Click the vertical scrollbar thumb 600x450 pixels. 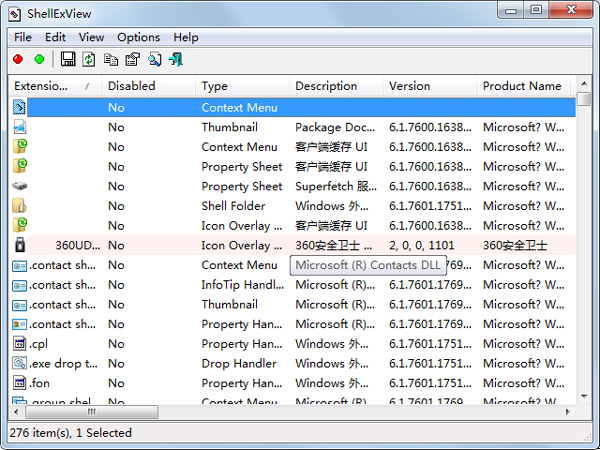584,98
